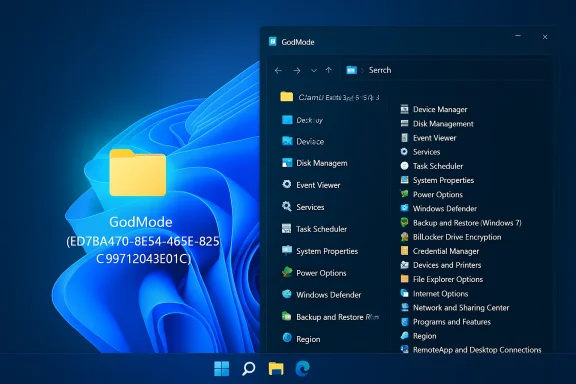Viewport: 576px width, 384px height.
Task: Click the Devices and Printers text
Action: [447, 265]
